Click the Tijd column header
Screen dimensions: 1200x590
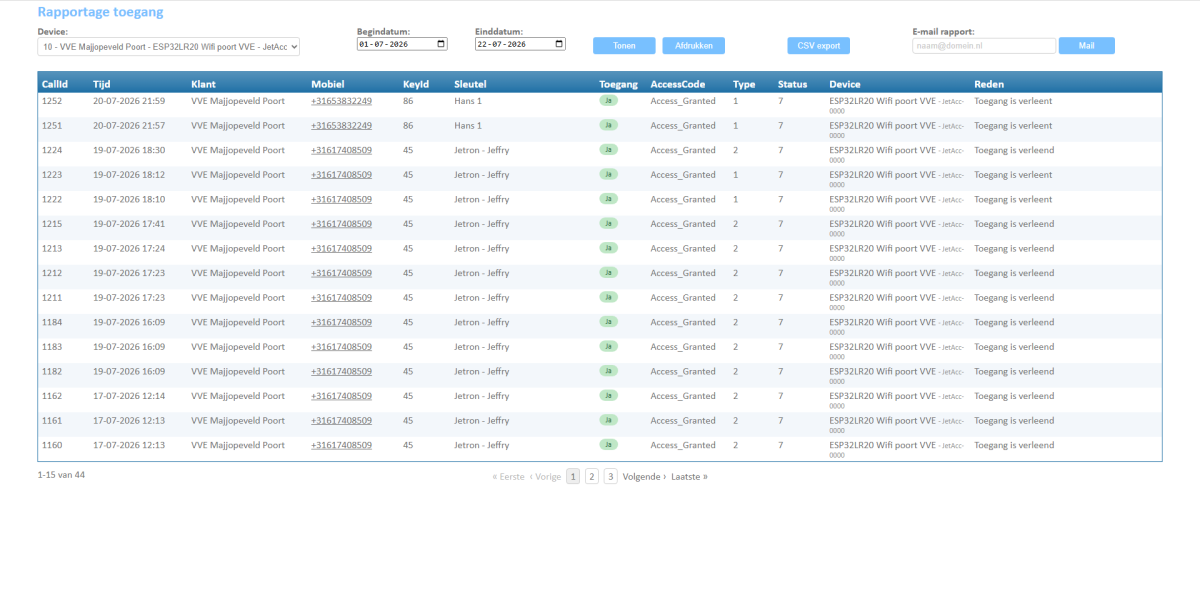(102, 84)
